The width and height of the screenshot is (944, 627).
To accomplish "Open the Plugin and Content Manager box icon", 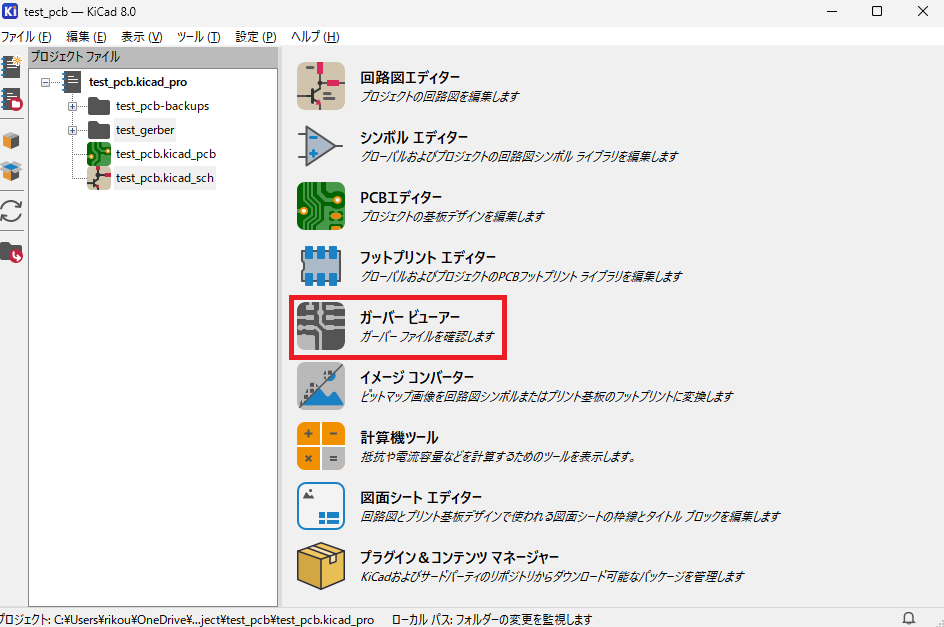I will click(x=321, y=566).
